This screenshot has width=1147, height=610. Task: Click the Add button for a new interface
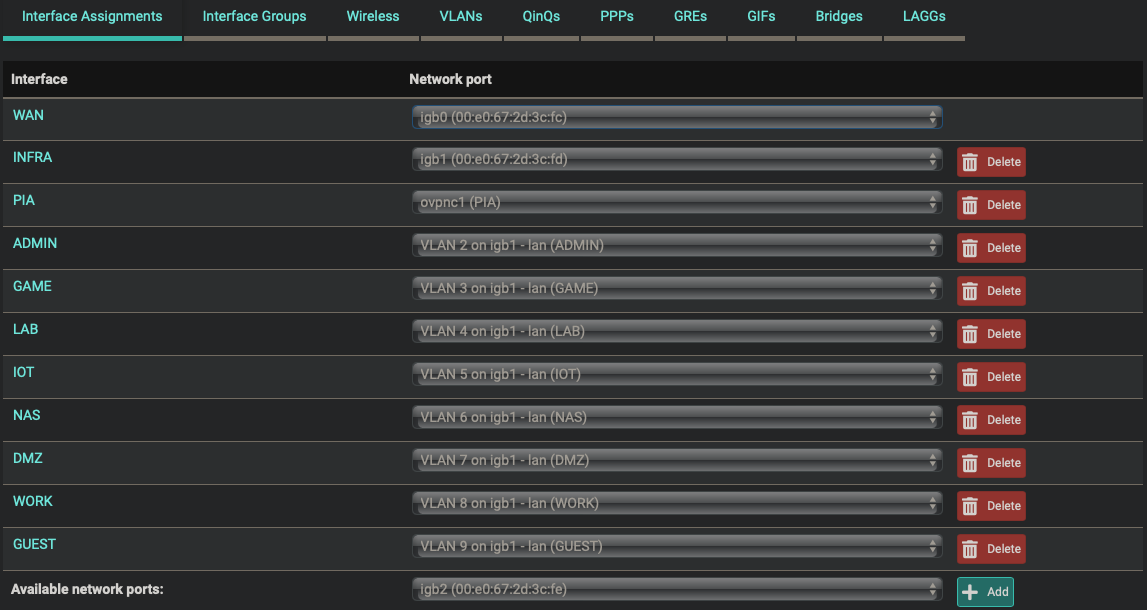[985, 591]
